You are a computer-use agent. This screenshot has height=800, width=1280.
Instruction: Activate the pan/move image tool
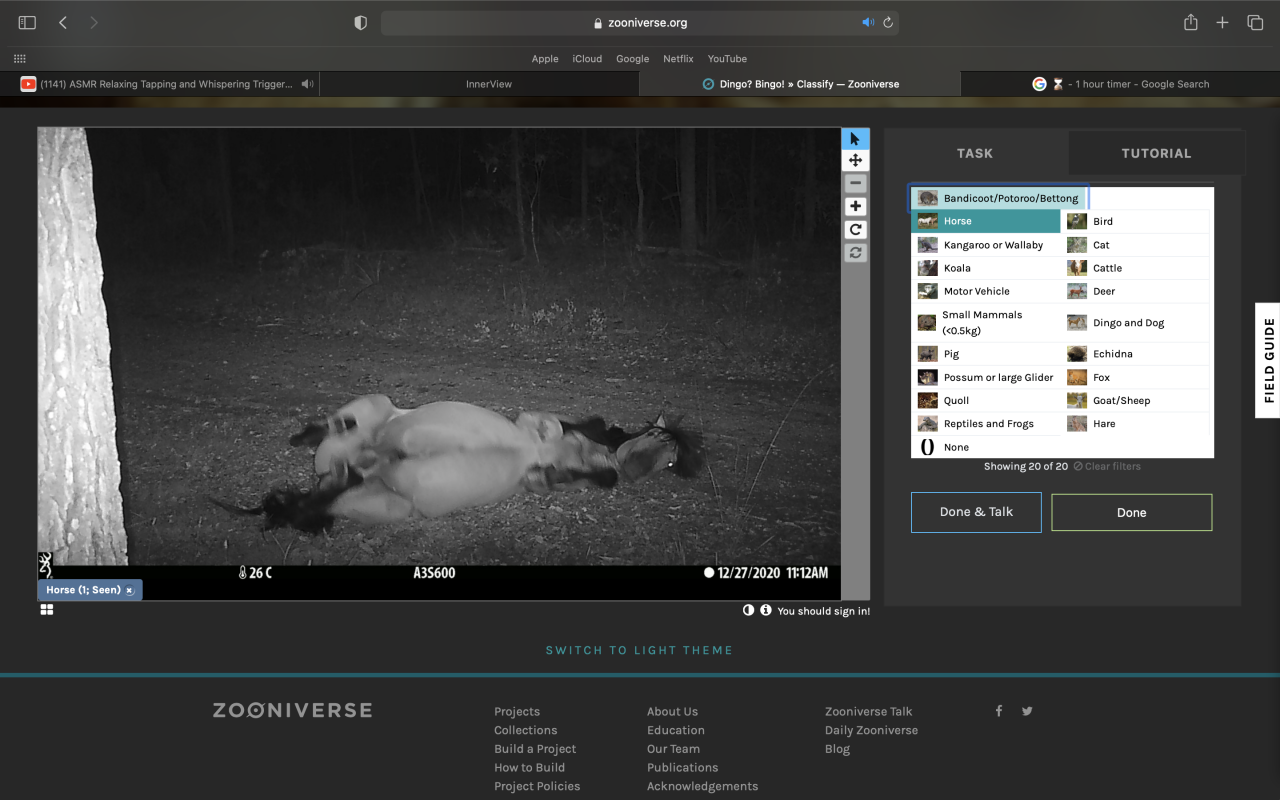click(x=855, y=161)
